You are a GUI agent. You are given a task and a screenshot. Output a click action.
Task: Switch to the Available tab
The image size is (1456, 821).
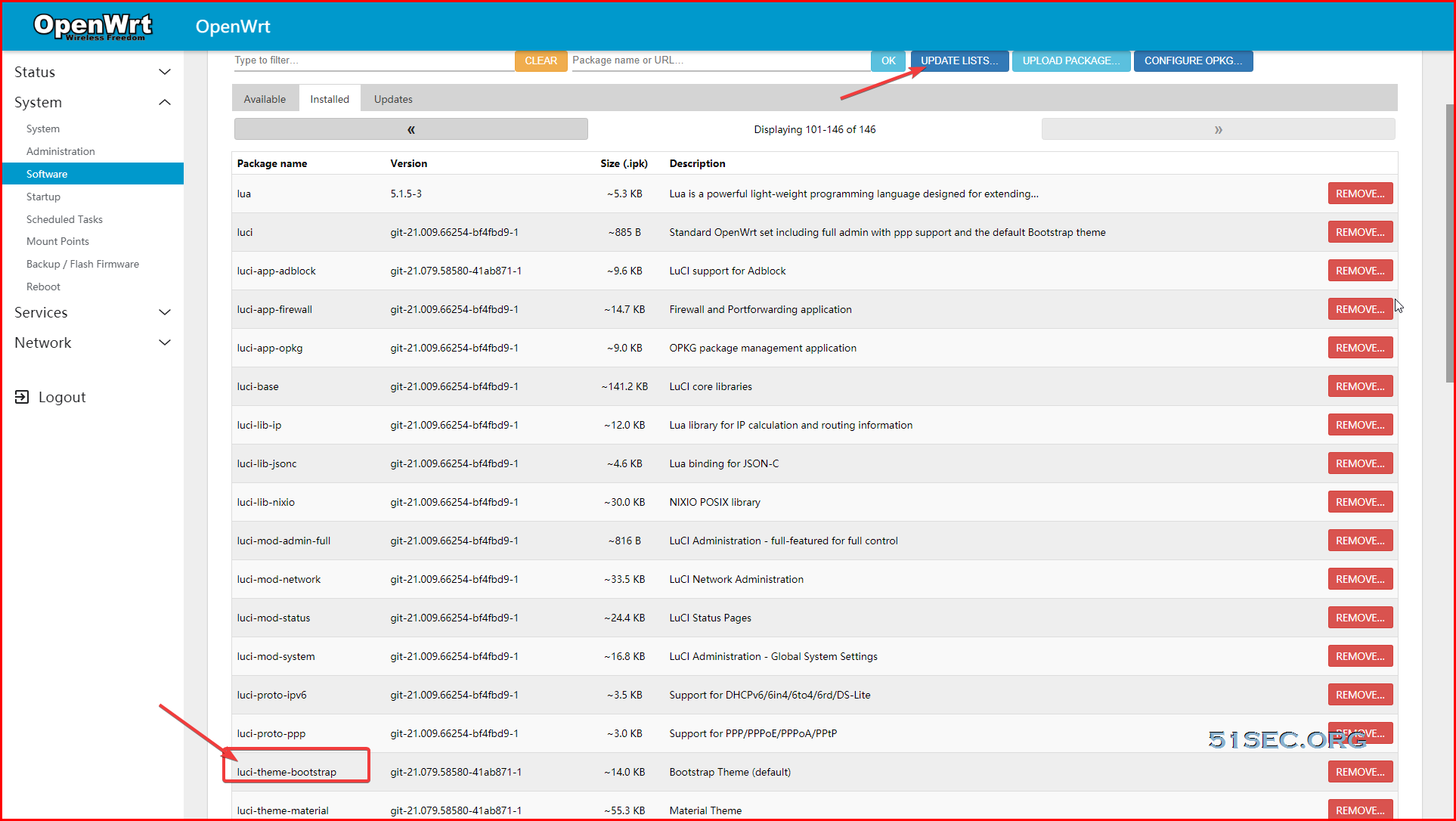[x=265, y=99]
